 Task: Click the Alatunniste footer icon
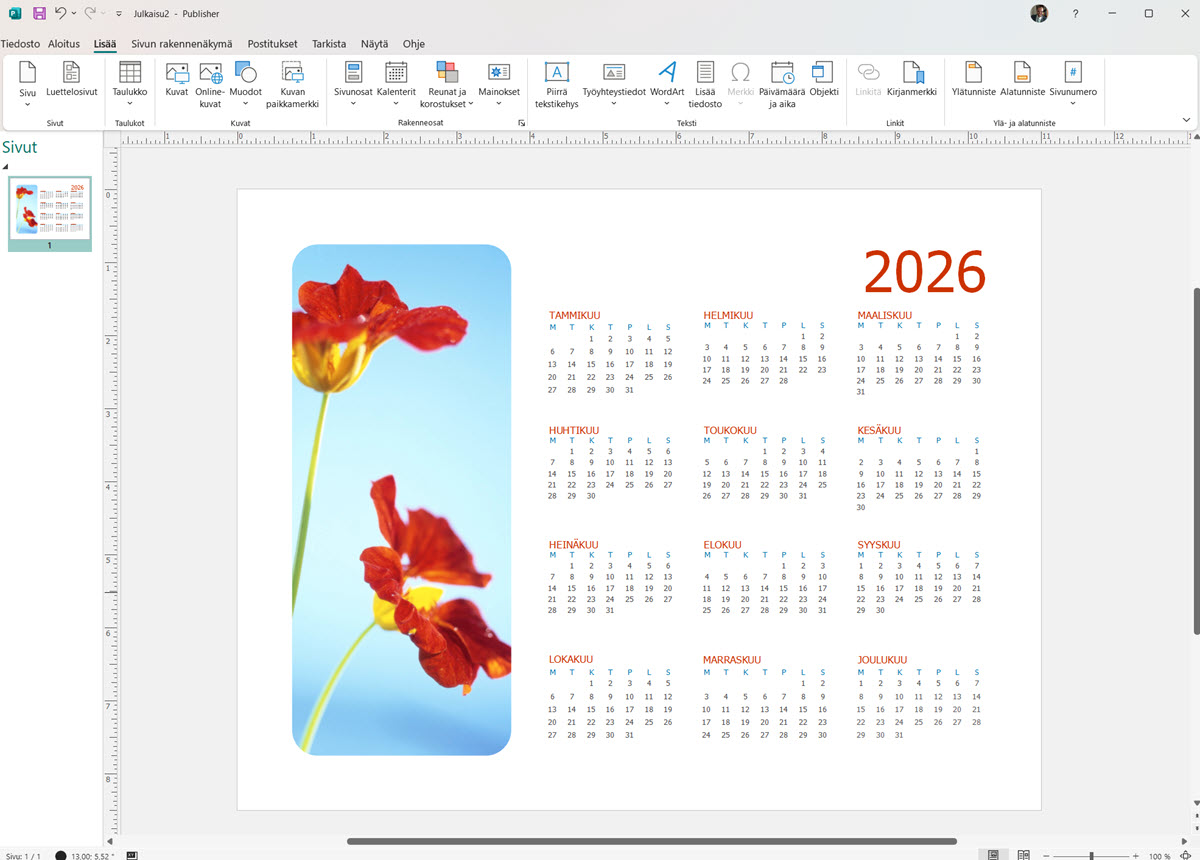tap(1022, 80)
